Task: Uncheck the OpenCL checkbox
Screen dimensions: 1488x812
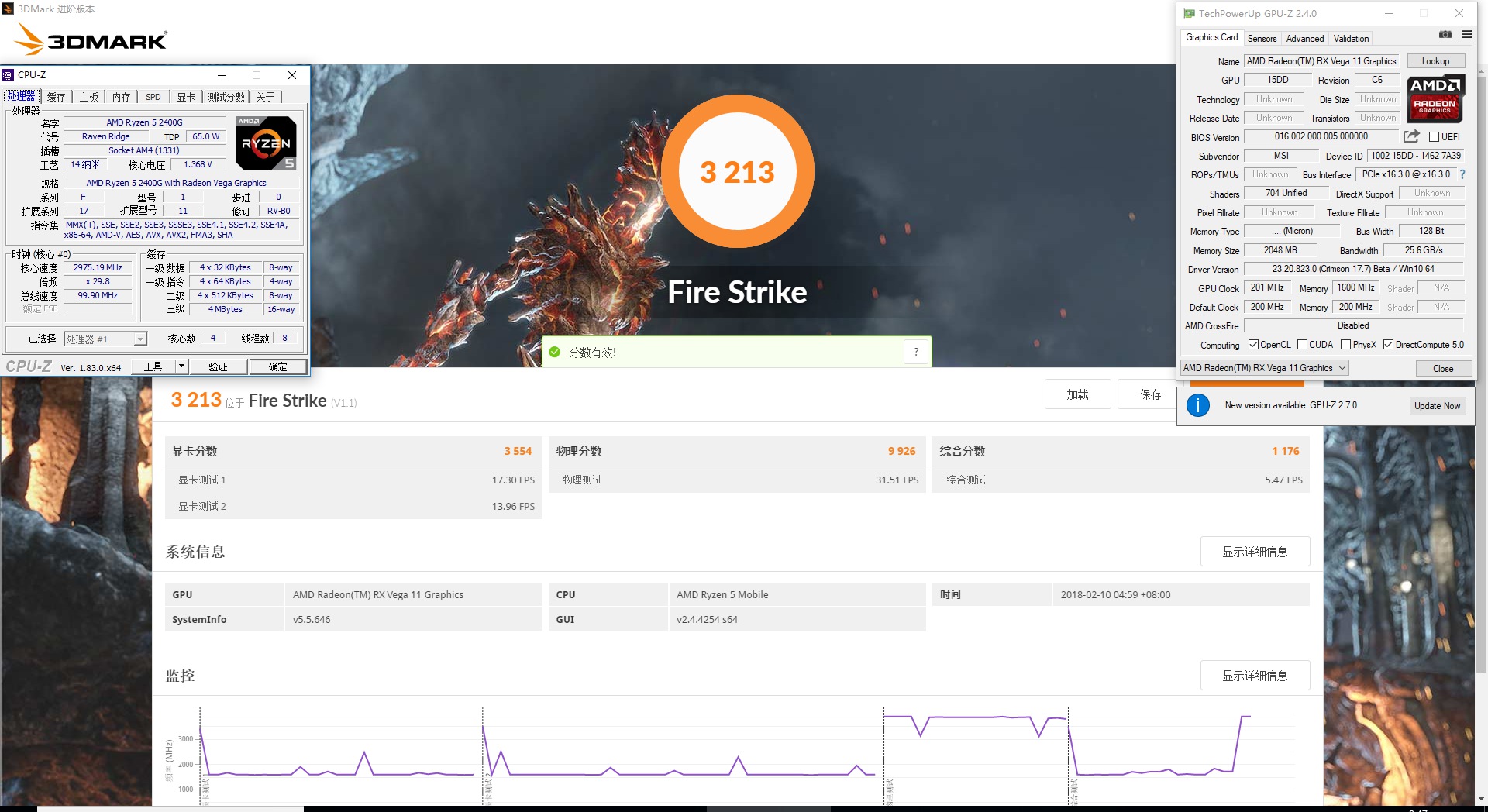Action: click(1255, 344)
